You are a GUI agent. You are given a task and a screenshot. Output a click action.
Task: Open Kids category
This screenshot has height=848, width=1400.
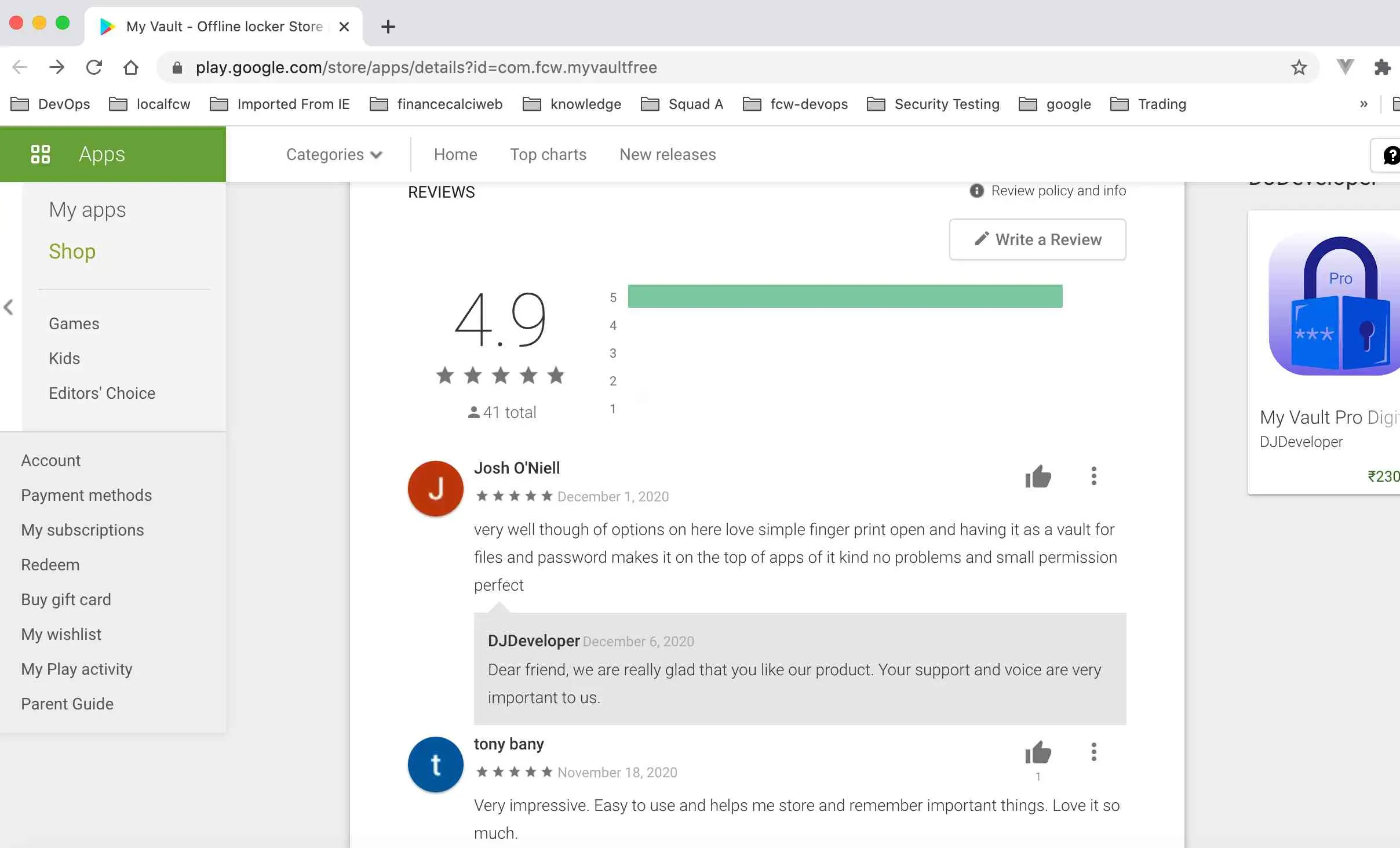pos(64,358)
